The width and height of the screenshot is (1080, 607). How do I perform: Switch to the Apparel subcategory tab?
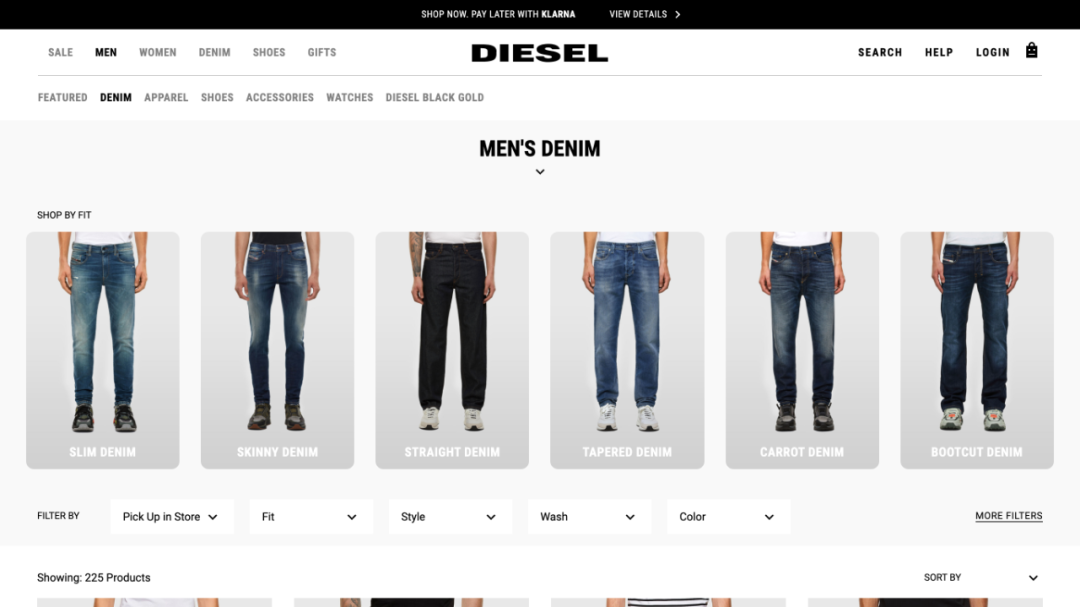coord(166,98)
